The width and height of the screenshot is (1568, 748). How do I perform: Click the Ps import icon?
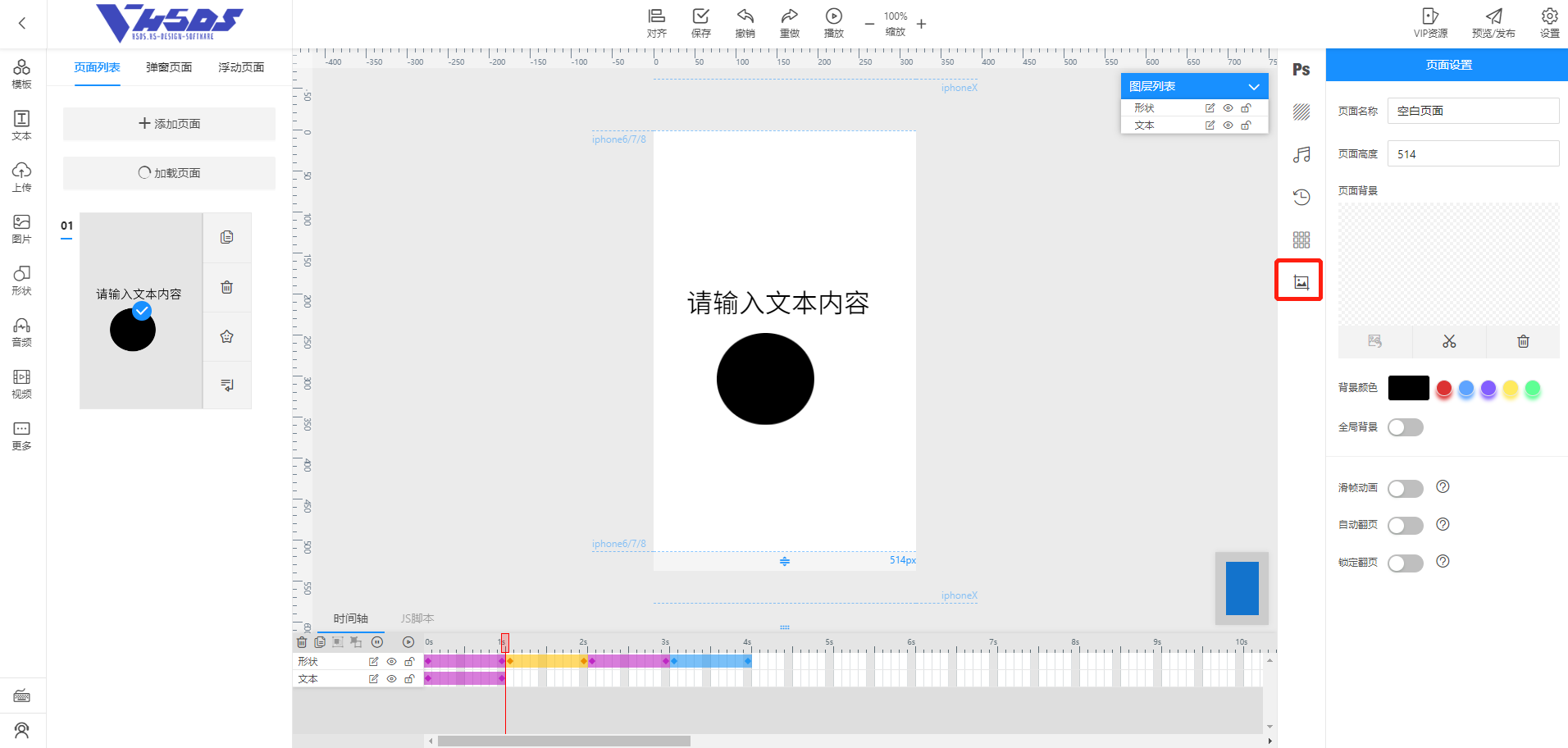coord(1301,70)
